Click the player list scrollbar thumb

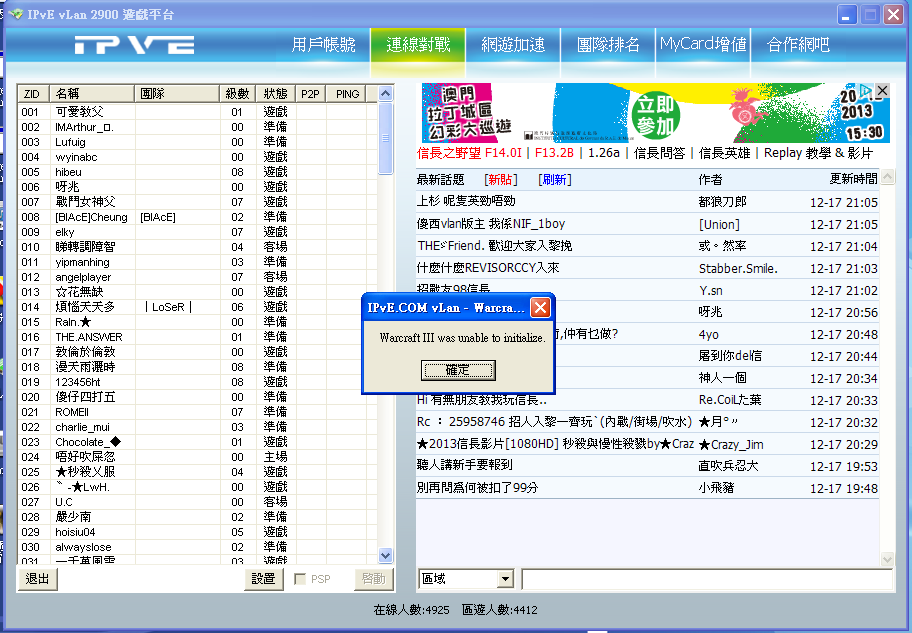coord(386,138)
